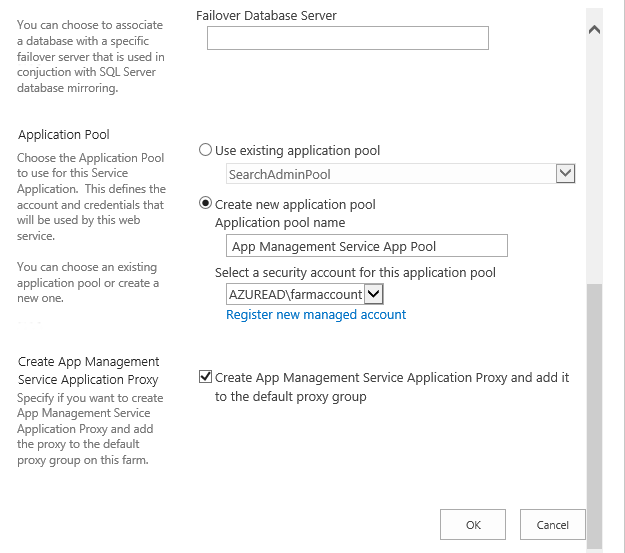
Task: Click the "Use existing application pool" label text
Action: click(297, 151)
